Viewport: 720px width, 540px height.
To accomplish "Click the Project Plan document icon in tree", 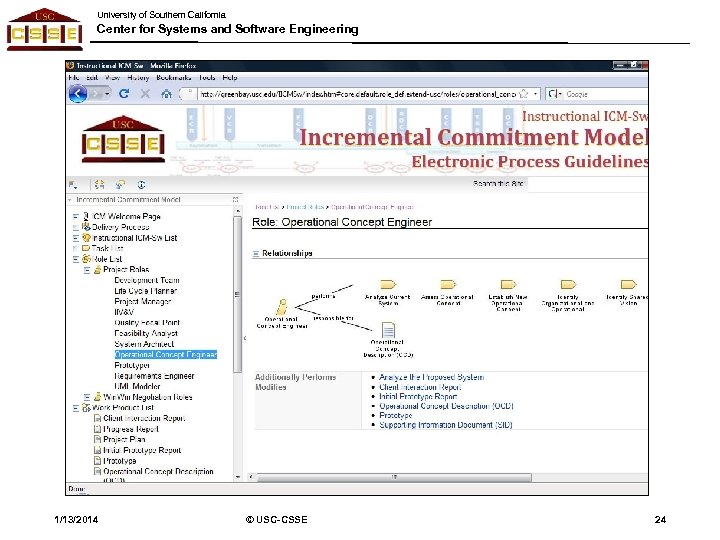I will (x=97, y=439).
